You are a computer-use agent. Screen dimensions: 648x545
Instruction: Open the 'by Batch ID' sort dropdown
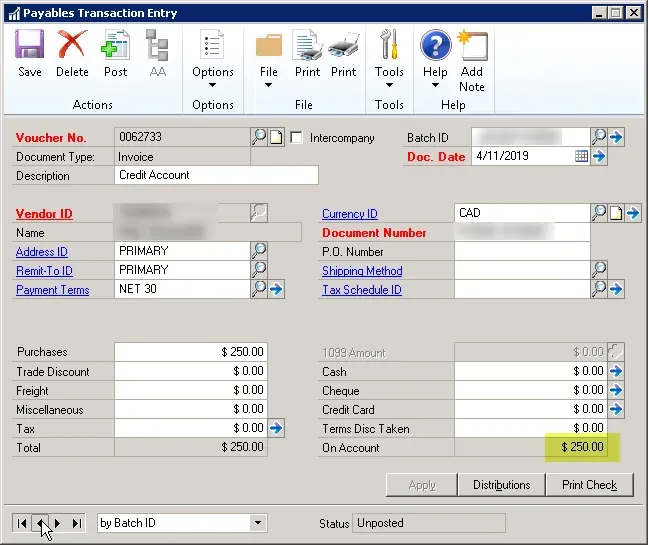[258, 523]
